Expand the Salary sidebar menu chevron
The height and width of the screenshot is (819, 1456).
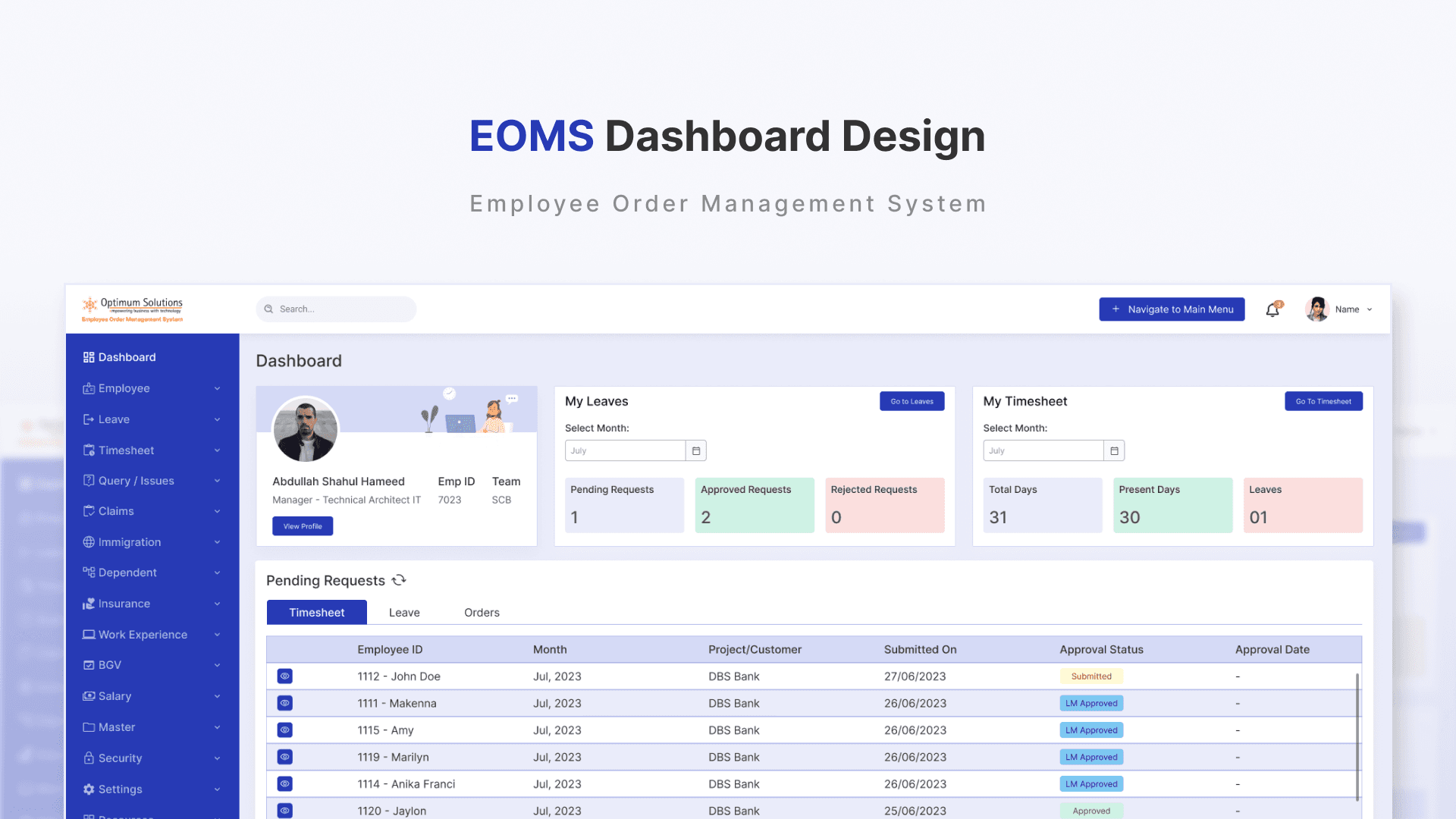(217, 696)
